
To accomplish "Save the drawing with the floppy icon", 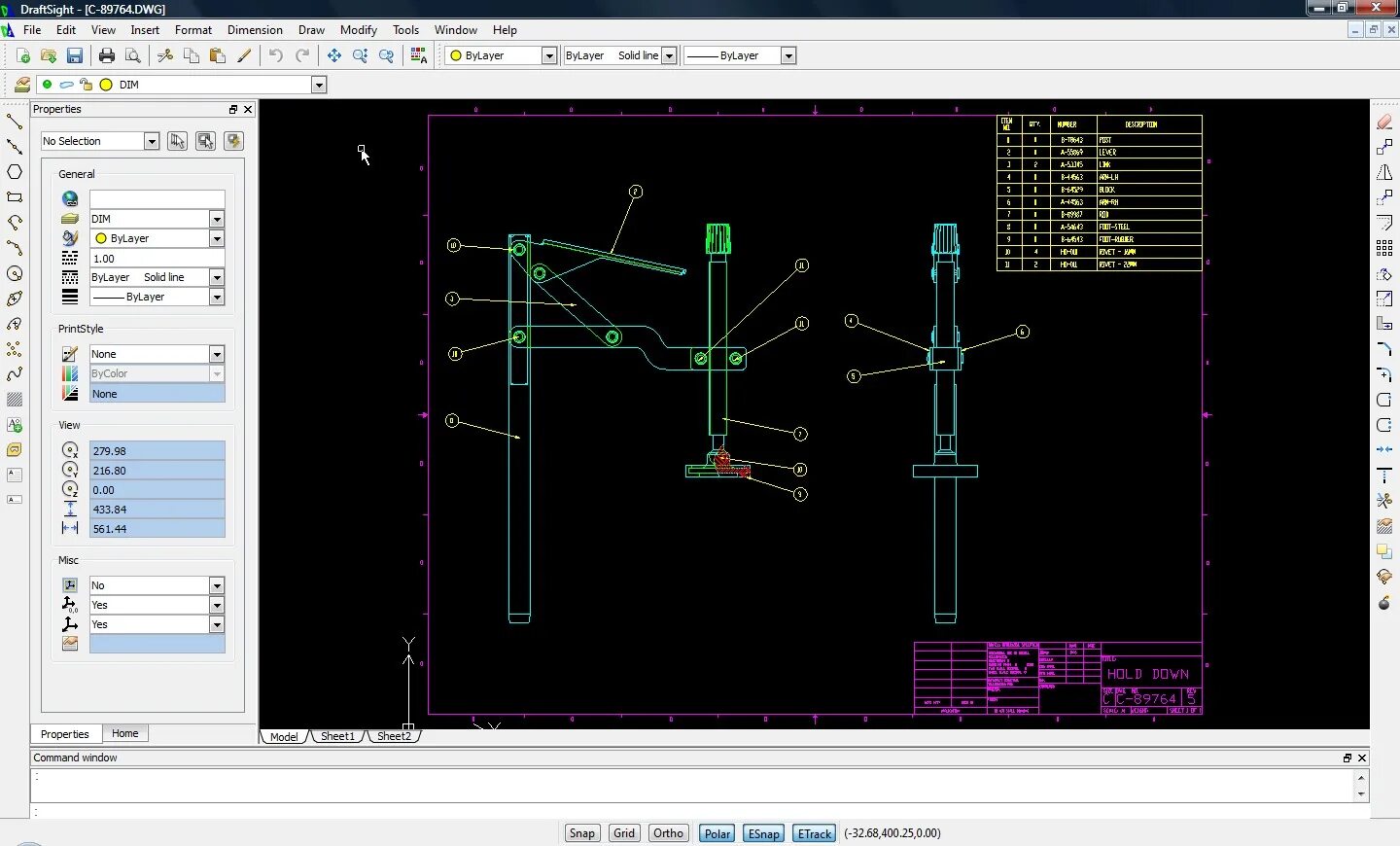I will [x=74, y=55].
